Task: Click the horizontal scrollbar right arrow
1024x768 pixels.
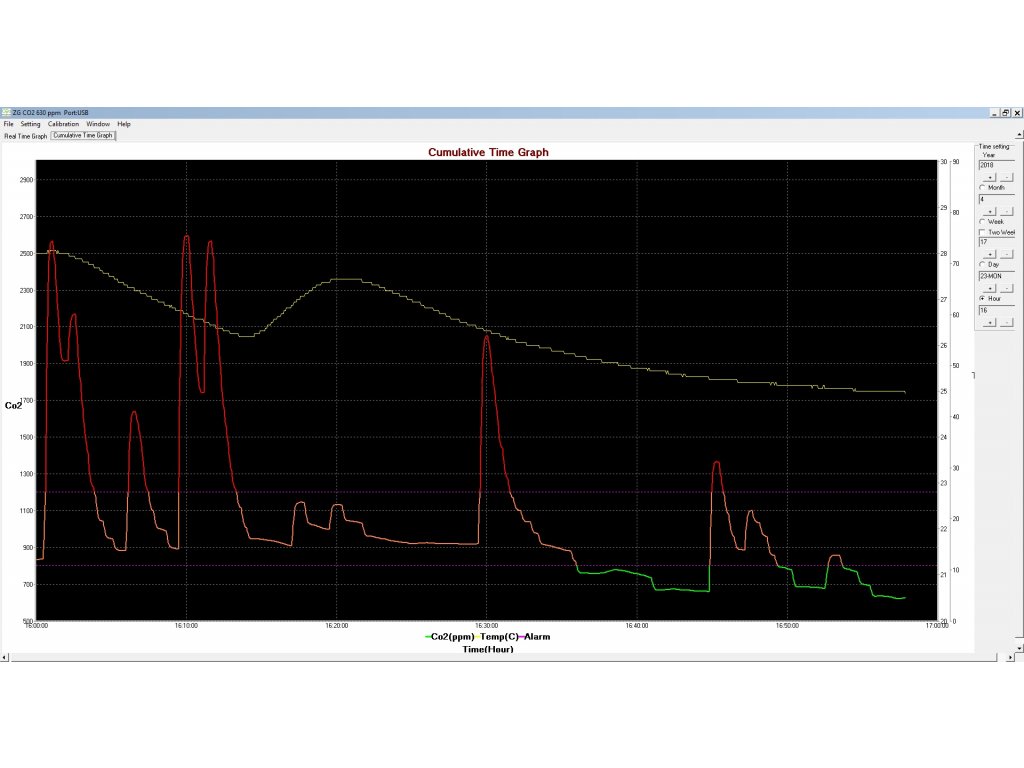Action: click(x=1011, y=657)
